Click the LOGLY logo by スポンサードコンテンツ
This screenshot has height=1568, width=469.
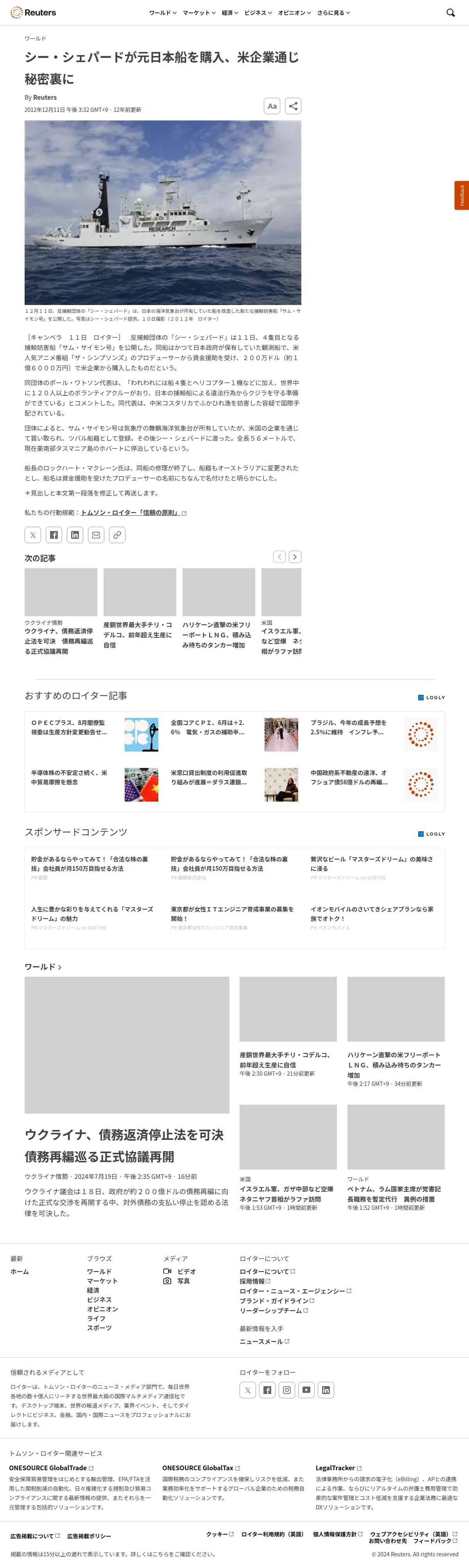[431, 834]
